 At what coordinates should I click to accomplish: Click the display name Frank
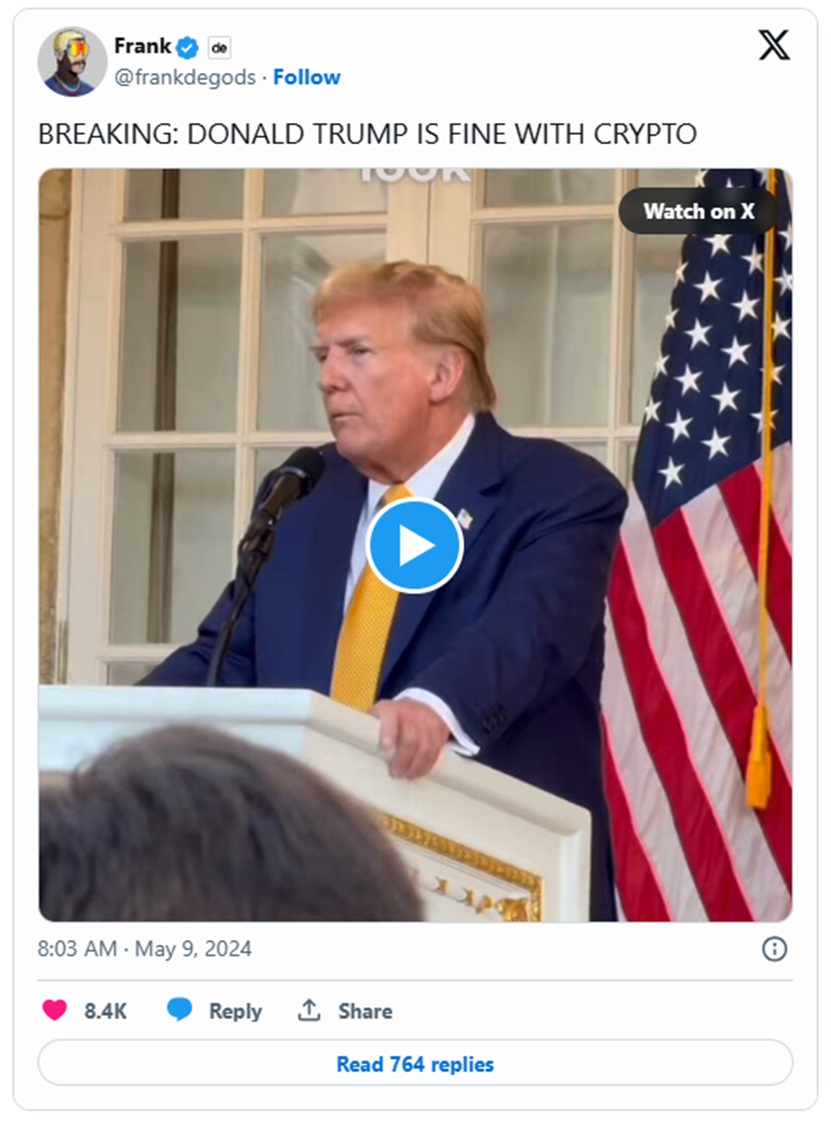142,46
